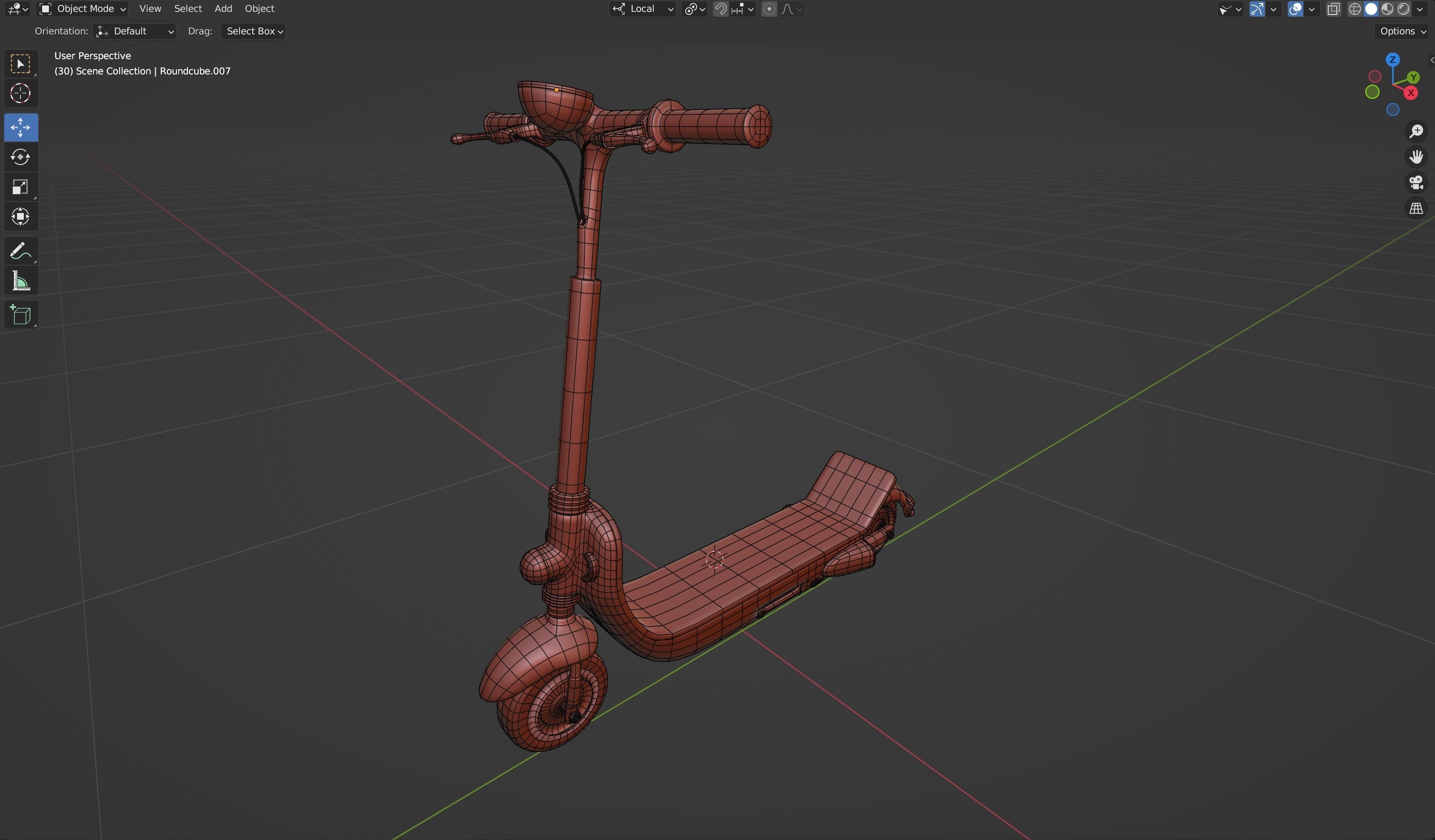Click the proportional falloff curve icon
Screen dimensions: 1435x840
pos(792,9)
